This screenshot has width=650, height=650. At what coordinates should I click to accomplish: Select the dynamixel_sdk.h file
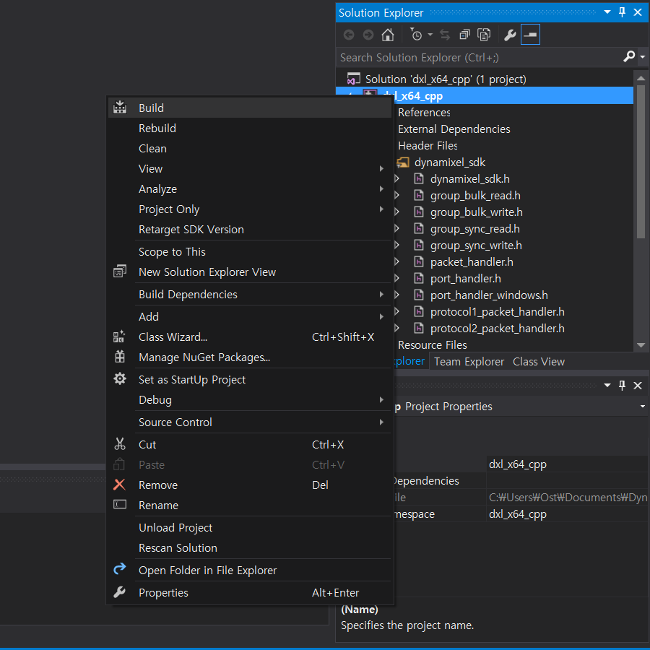469,179
